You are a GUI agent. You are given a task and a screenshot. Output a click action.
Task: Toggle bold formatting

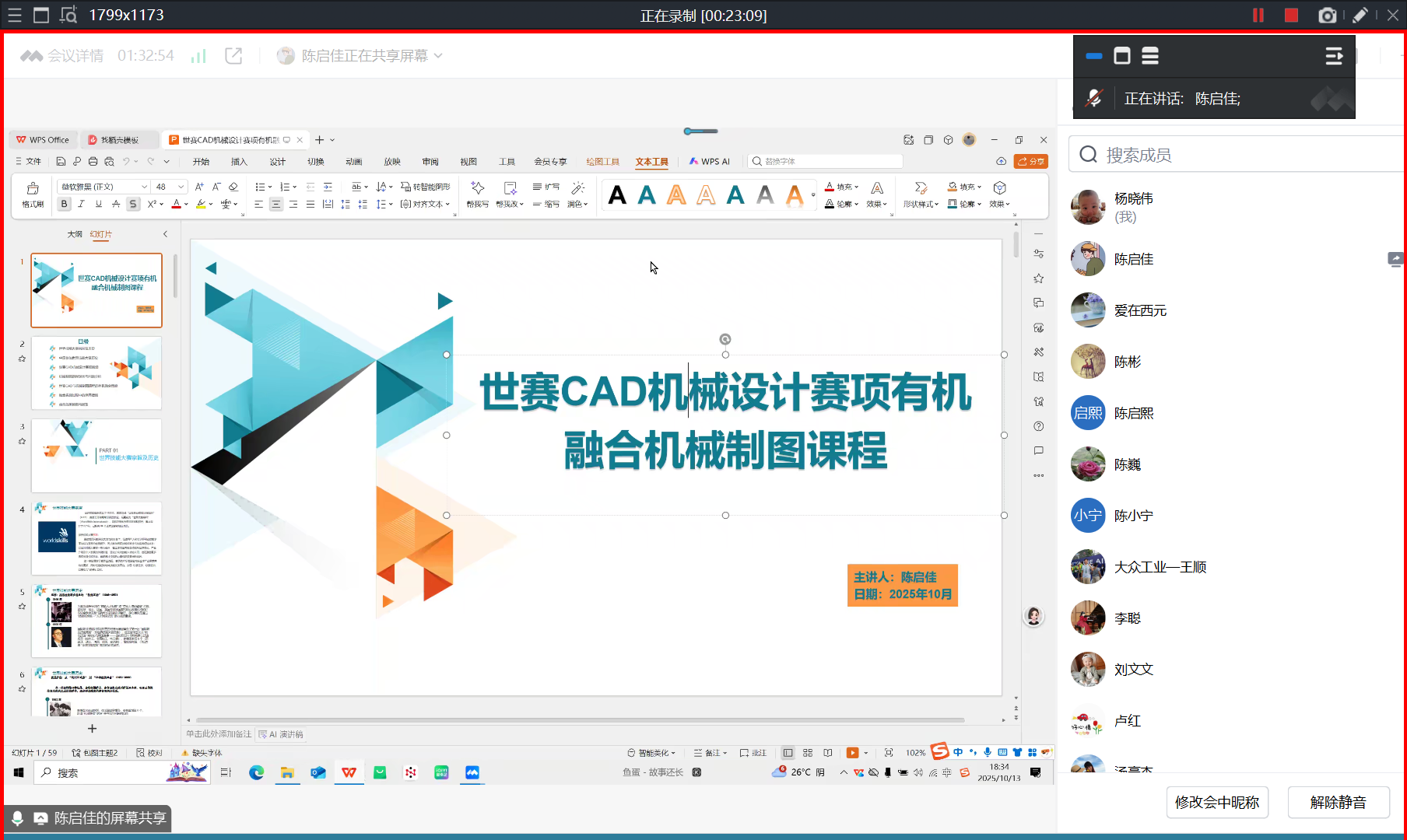point(65,204)
